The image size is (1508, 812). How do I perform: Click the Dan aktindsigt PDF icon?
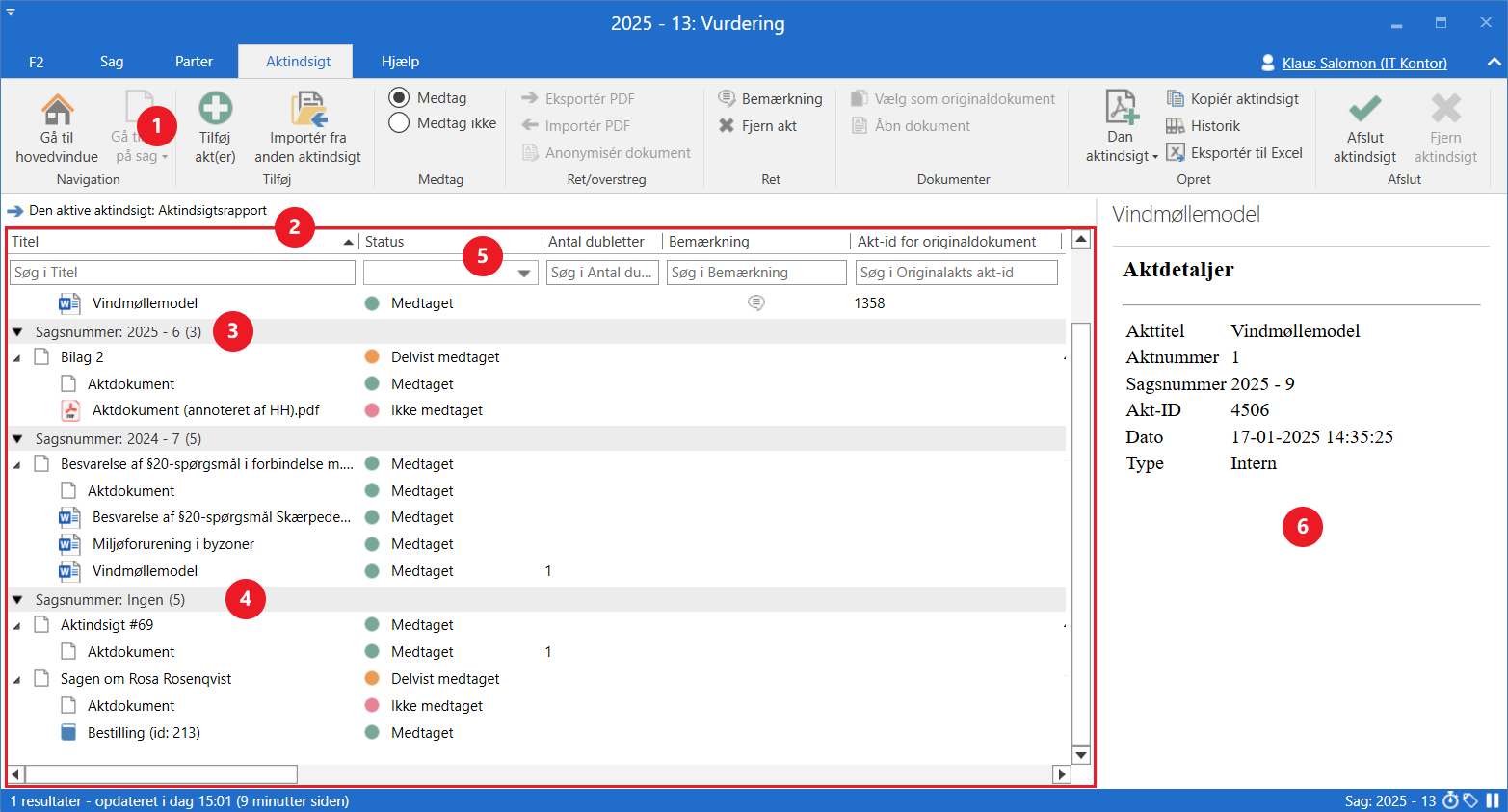[x=1121, y=108]
